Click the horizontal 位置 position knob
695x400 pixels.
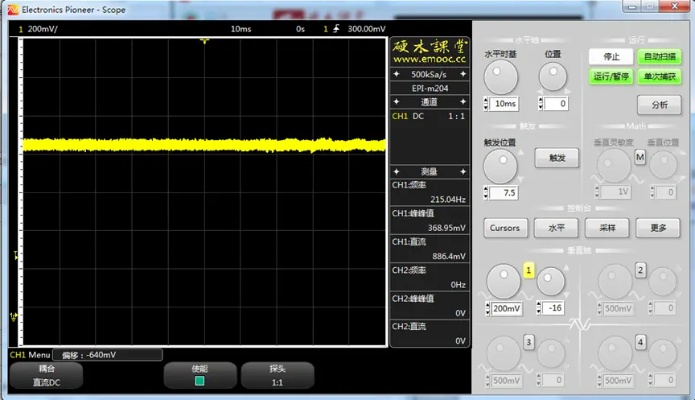[552, 76]
